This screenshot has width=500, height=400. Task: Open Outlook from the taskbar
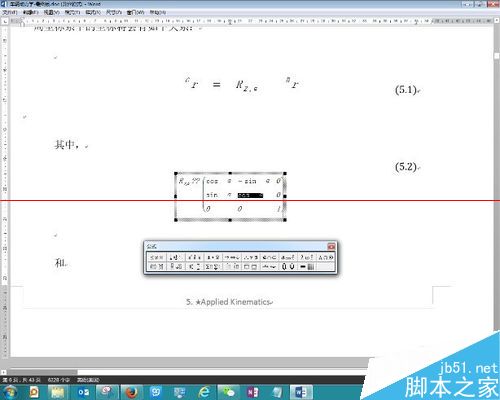click(83, 392)
